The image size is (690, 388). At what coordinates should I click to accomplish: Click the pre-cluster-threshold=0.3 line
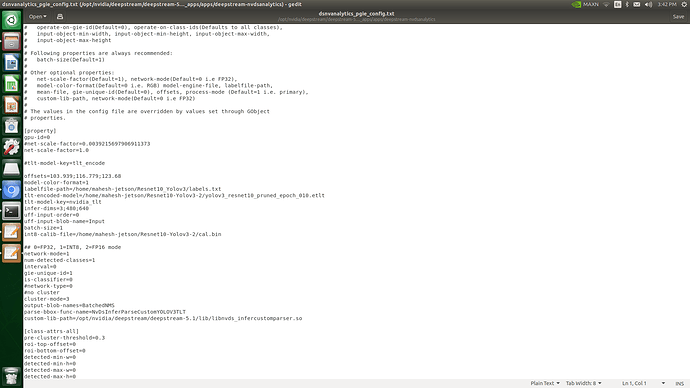64,338
